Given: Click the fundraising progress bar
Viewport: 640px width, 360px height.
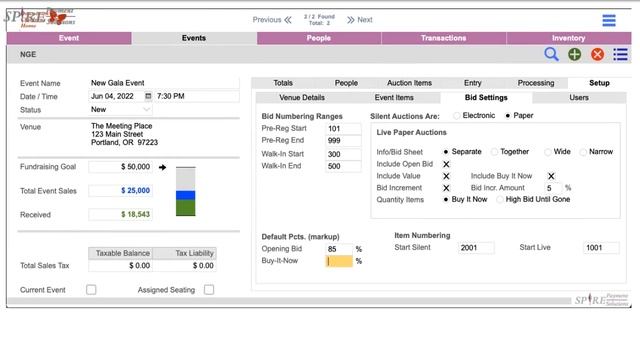Looking at the screenshot, I should pos(186,191).
